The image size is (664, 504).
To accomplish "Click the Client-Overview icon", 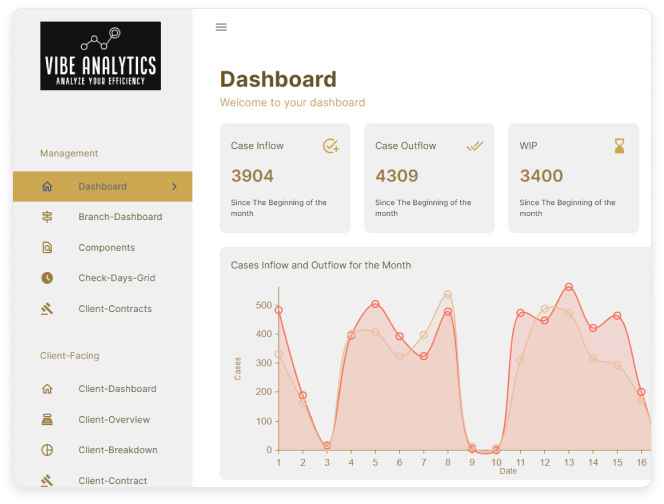I will point(47,420).
